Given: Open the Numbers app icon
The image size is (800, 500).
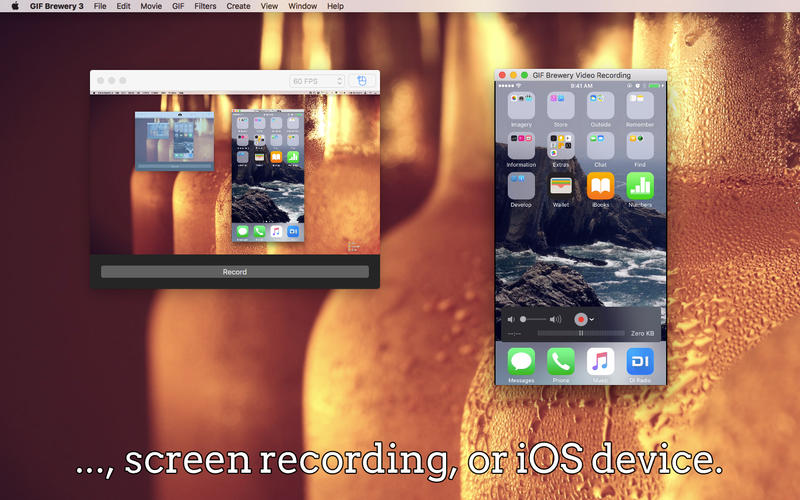Looking at the screenshot, I should pyautogui.click(x=640, y=186).
